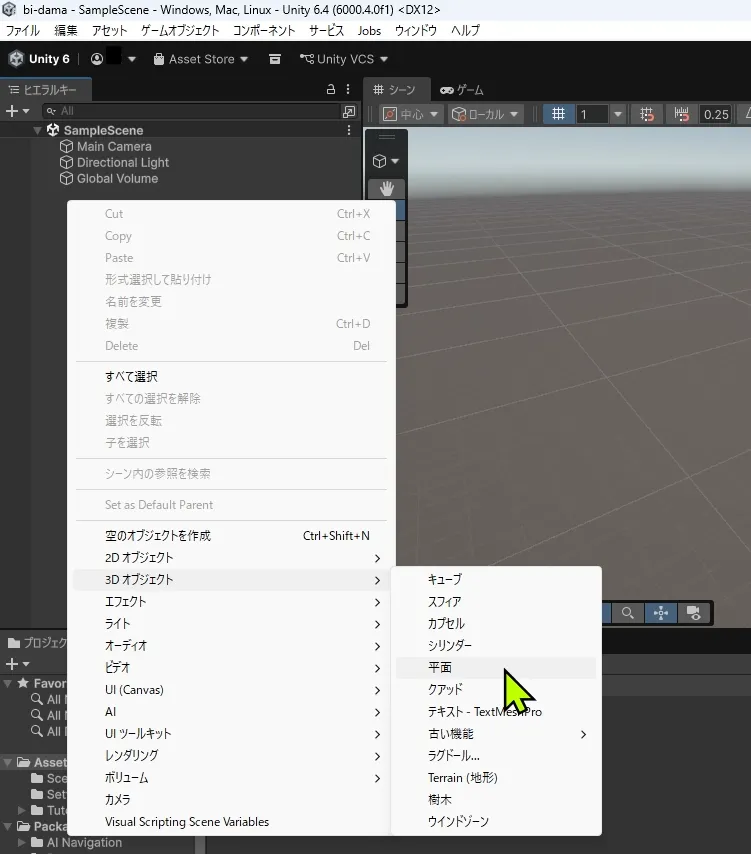
Task: Open the Unity account profile icon
Action: 97,59
